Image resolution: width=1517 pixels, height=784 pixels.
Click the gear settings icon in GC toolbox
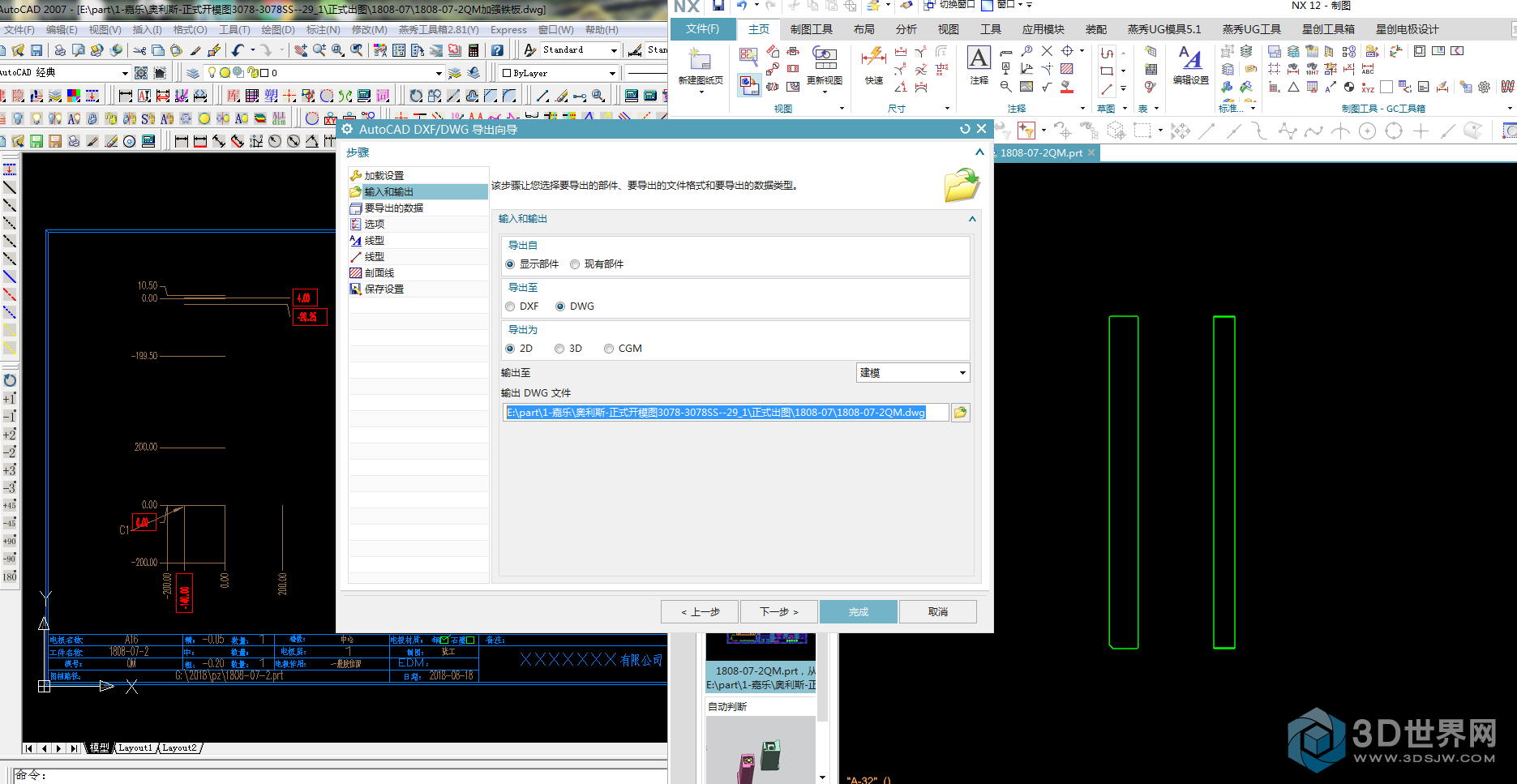click(x=1485, y=87)
